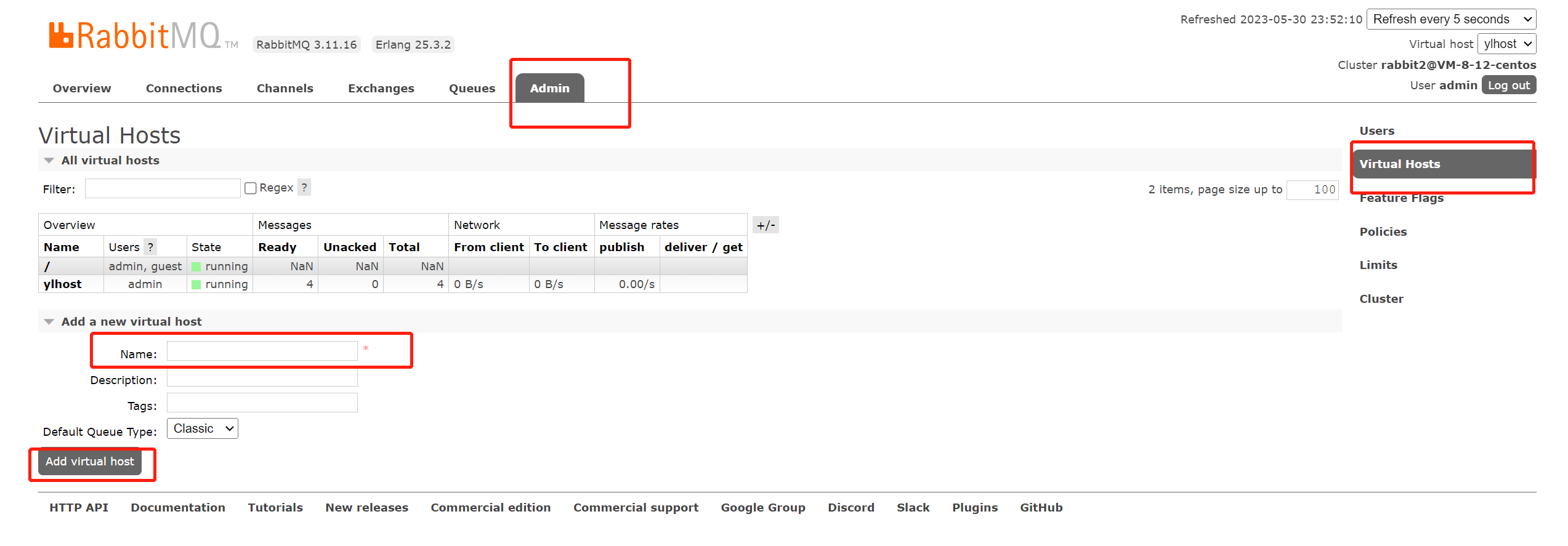
Task: Click the 'admin, guest' users cell
Action: [145, 266]
